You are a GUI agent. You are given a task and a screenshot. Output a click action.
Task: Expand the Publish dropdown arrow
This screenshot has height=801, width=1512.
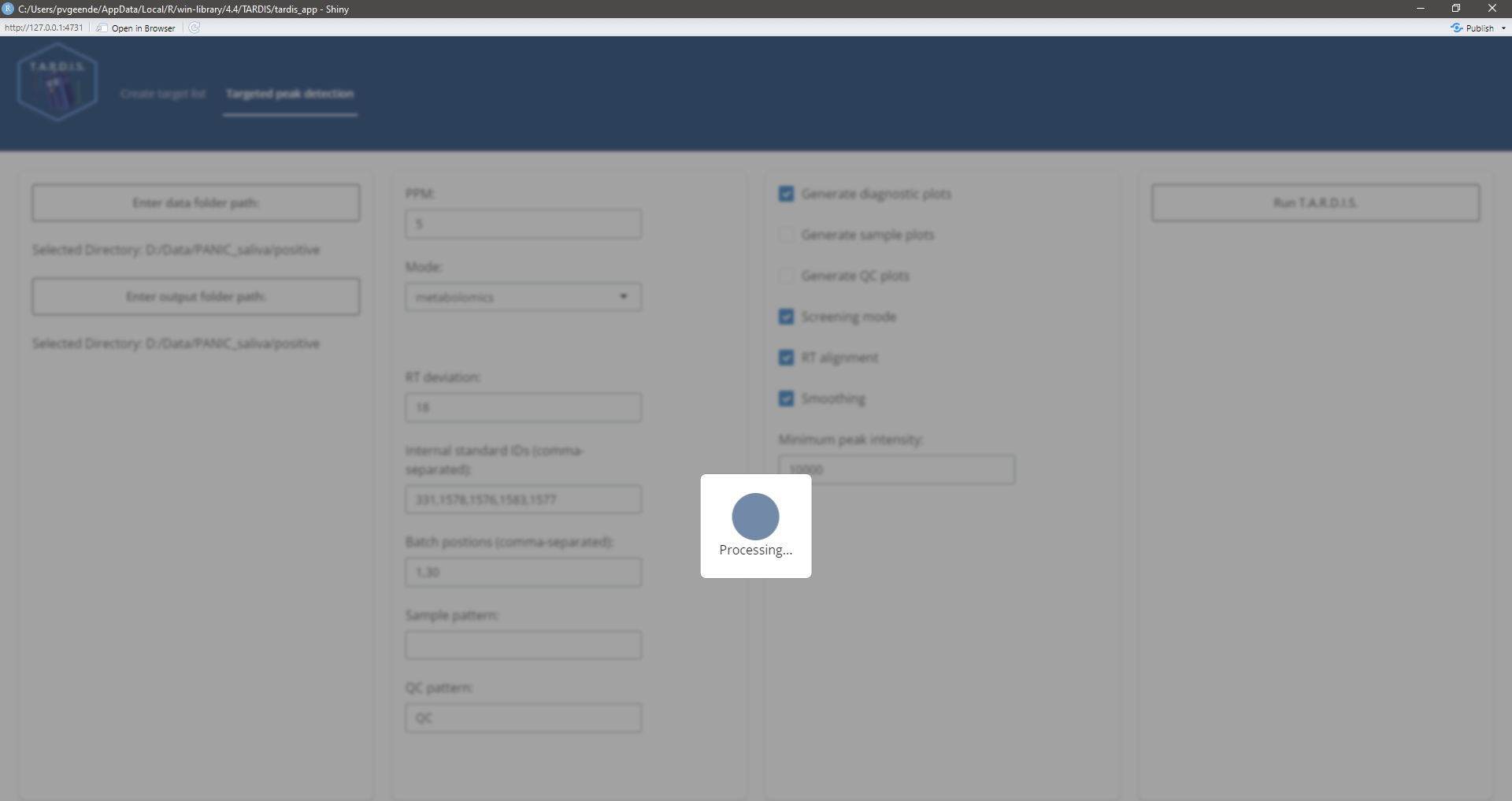[1503, 28]
